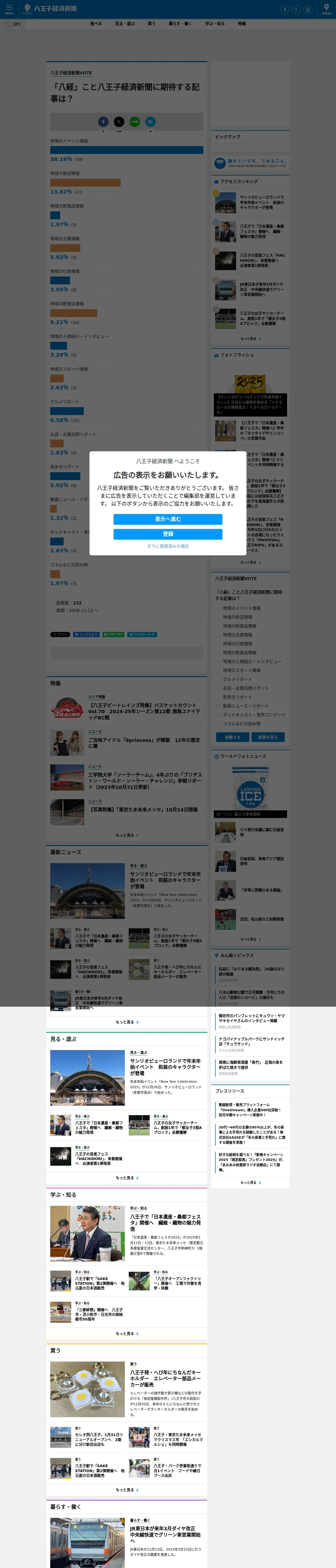Click the small Hatena bookmark button below the poll

[142, 634]
